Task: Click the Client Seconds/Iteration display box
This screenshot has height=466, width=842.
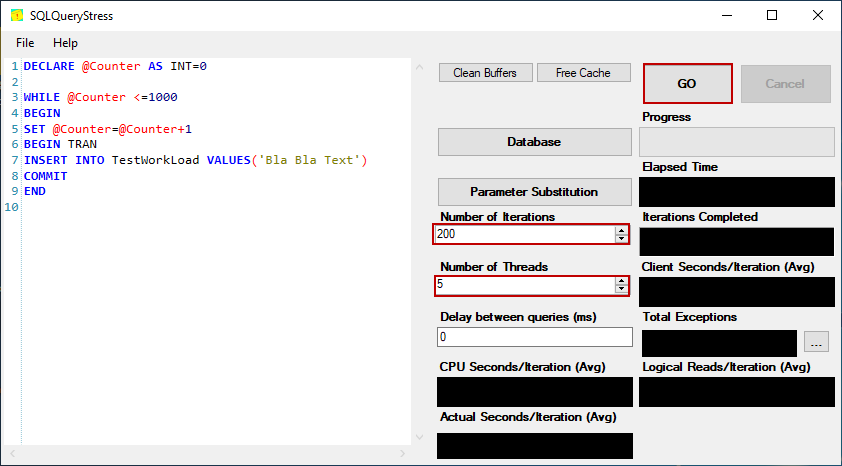Action: 737,292
